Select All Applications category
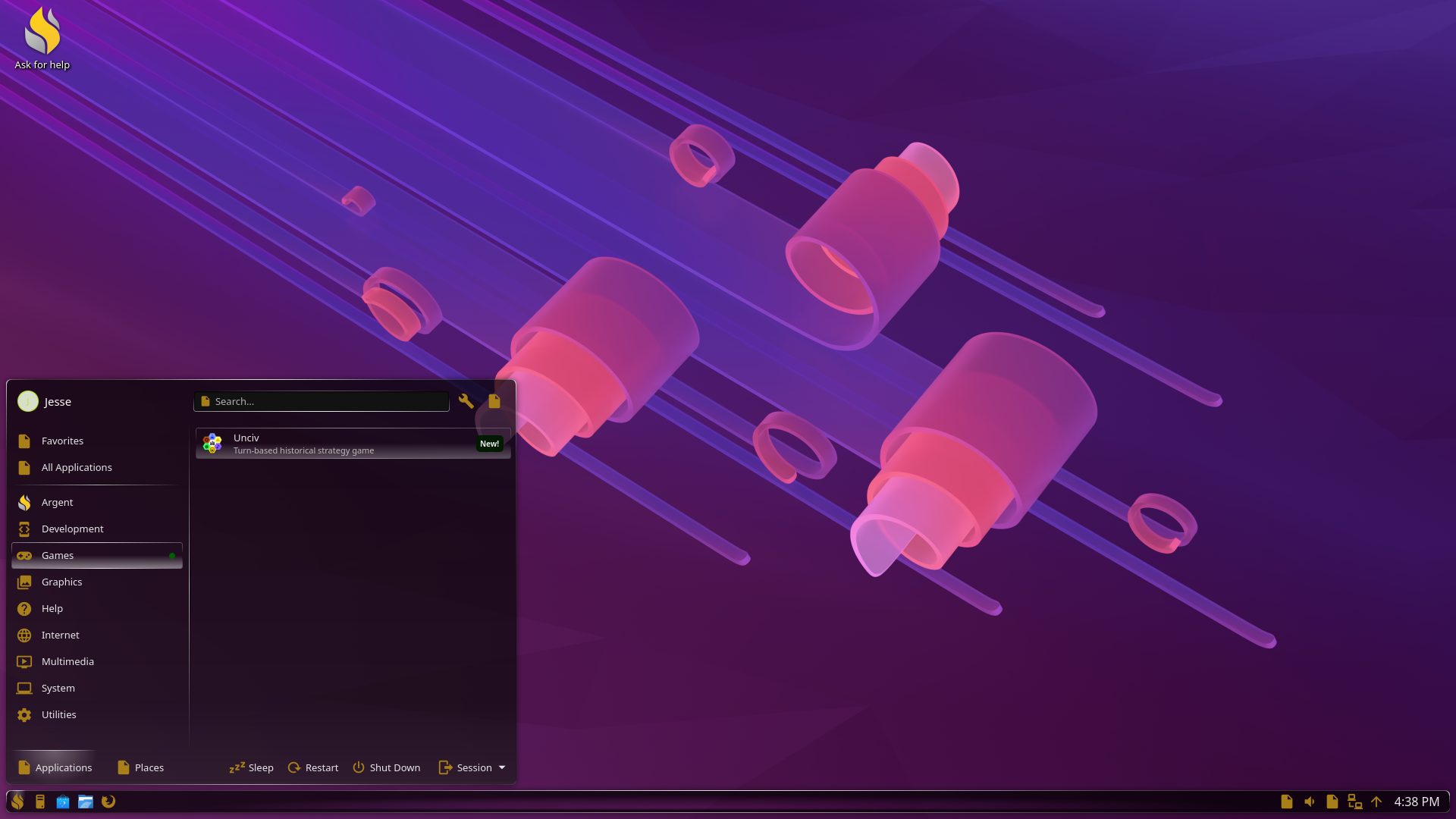 tap(97, 468)
